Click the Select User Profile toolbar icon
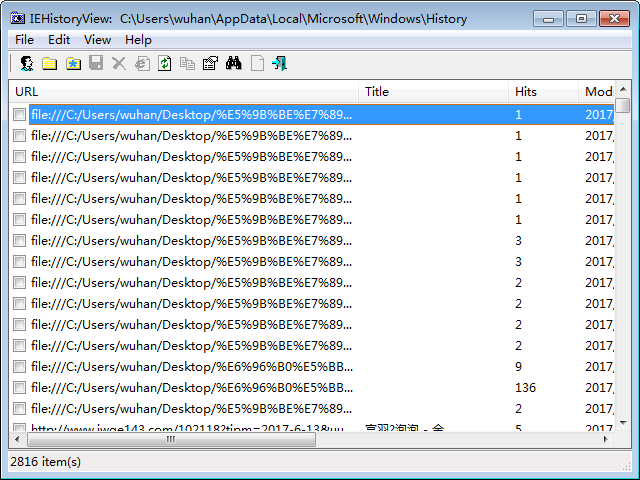The width and height of the screenshot is (640, 480). click(x=27, y=63)
